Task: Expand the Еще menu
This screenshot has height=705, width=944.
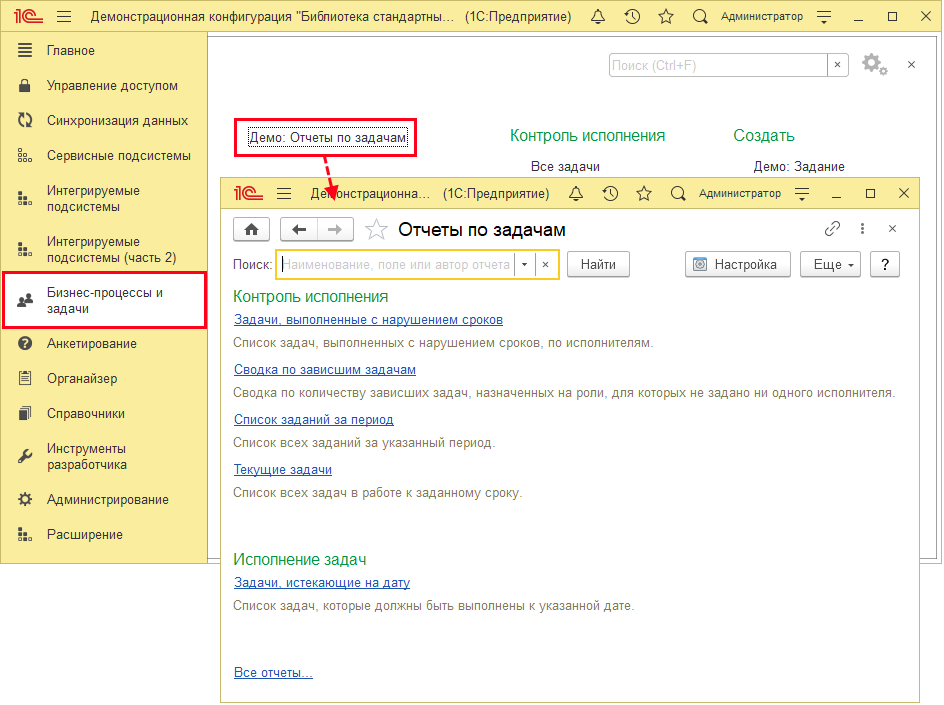Action: tap(831, 264)
